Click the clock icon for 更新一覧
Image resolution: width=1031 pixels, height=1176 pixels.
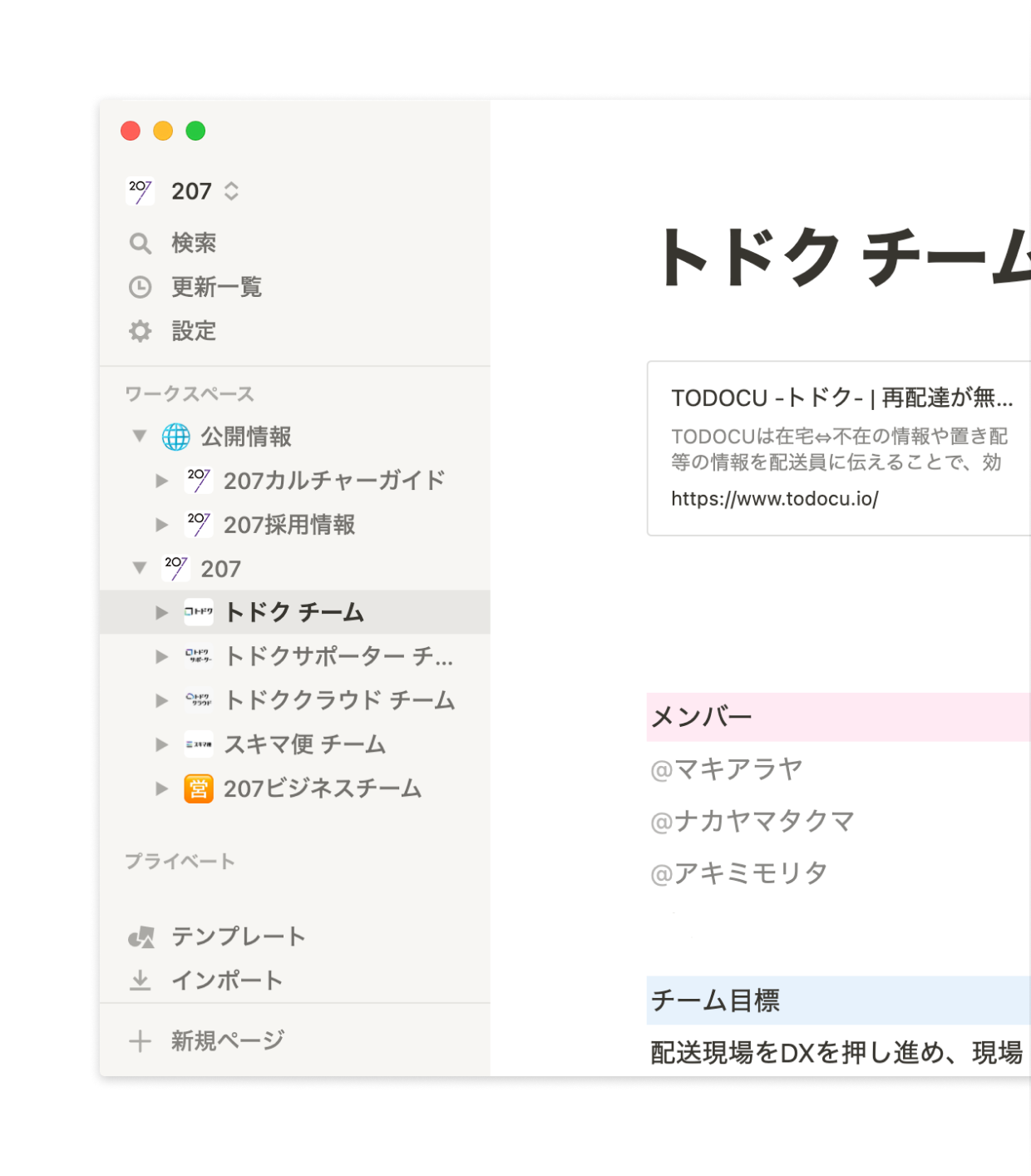tap(140, 287)
